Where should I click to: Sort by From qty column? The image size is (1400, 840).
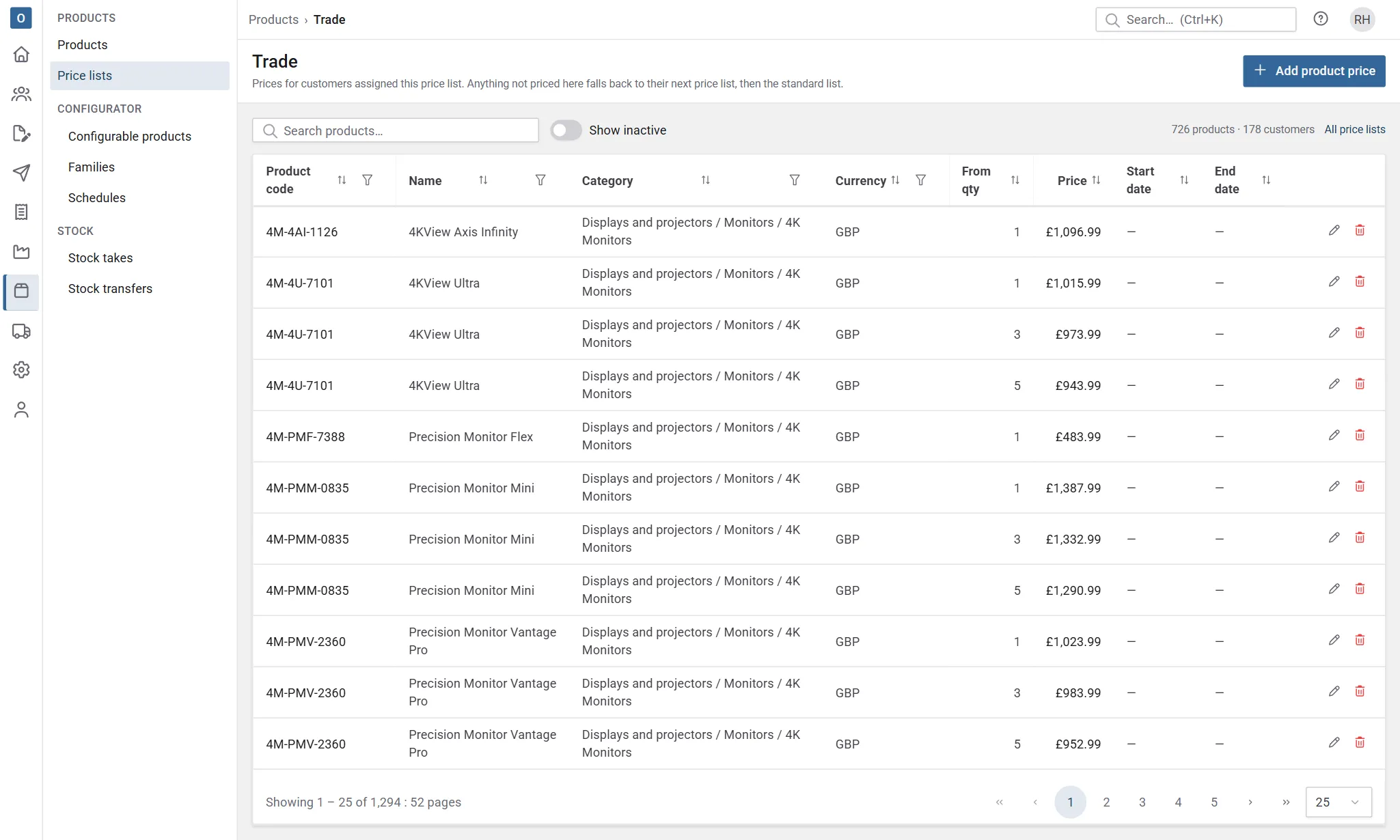pos(1015,180)
